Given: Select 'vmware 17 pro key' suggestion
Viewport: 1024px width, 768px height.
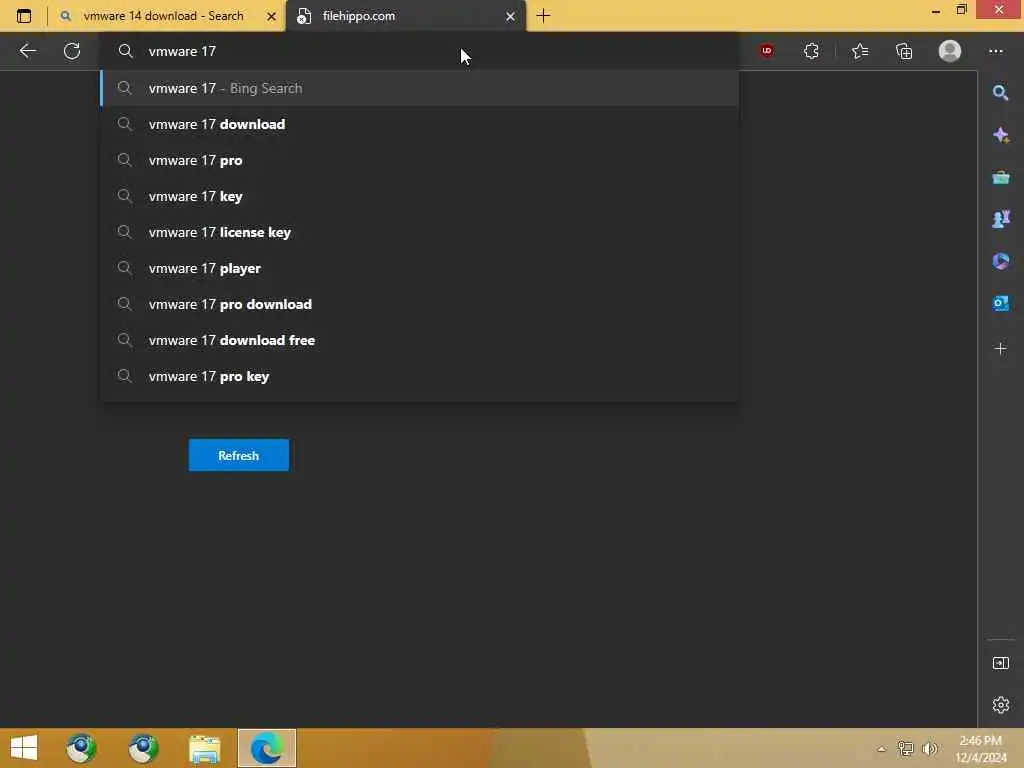Looking at the screenshot, I should (x=419, y=376).
